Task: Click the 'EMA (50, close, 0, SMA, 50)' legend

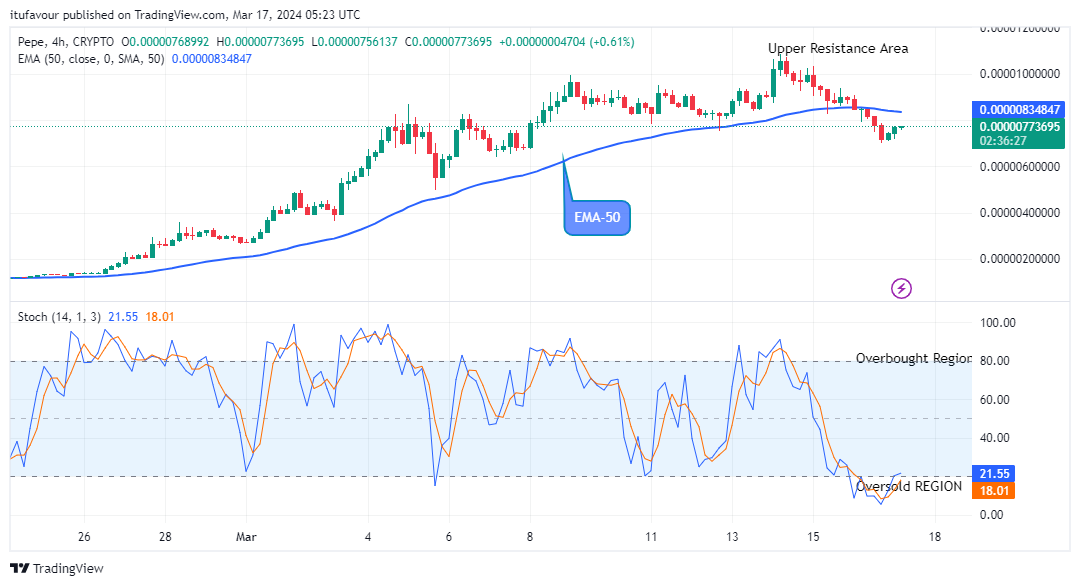Action: [x=91, y=59]
